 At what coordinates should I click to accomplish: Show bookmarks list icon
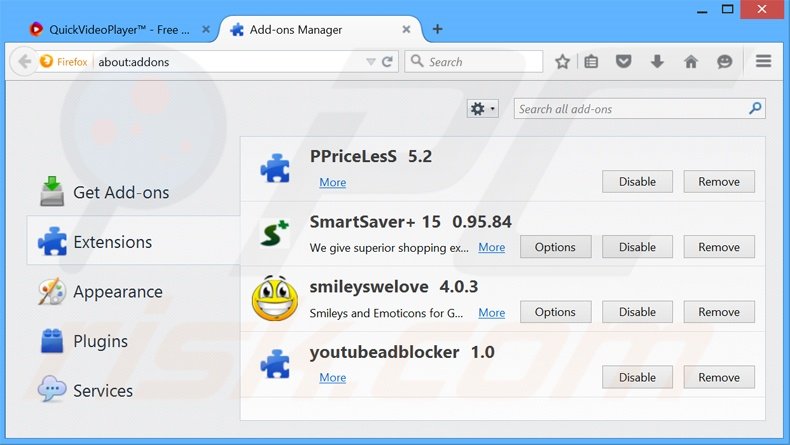tap(591, 61)
